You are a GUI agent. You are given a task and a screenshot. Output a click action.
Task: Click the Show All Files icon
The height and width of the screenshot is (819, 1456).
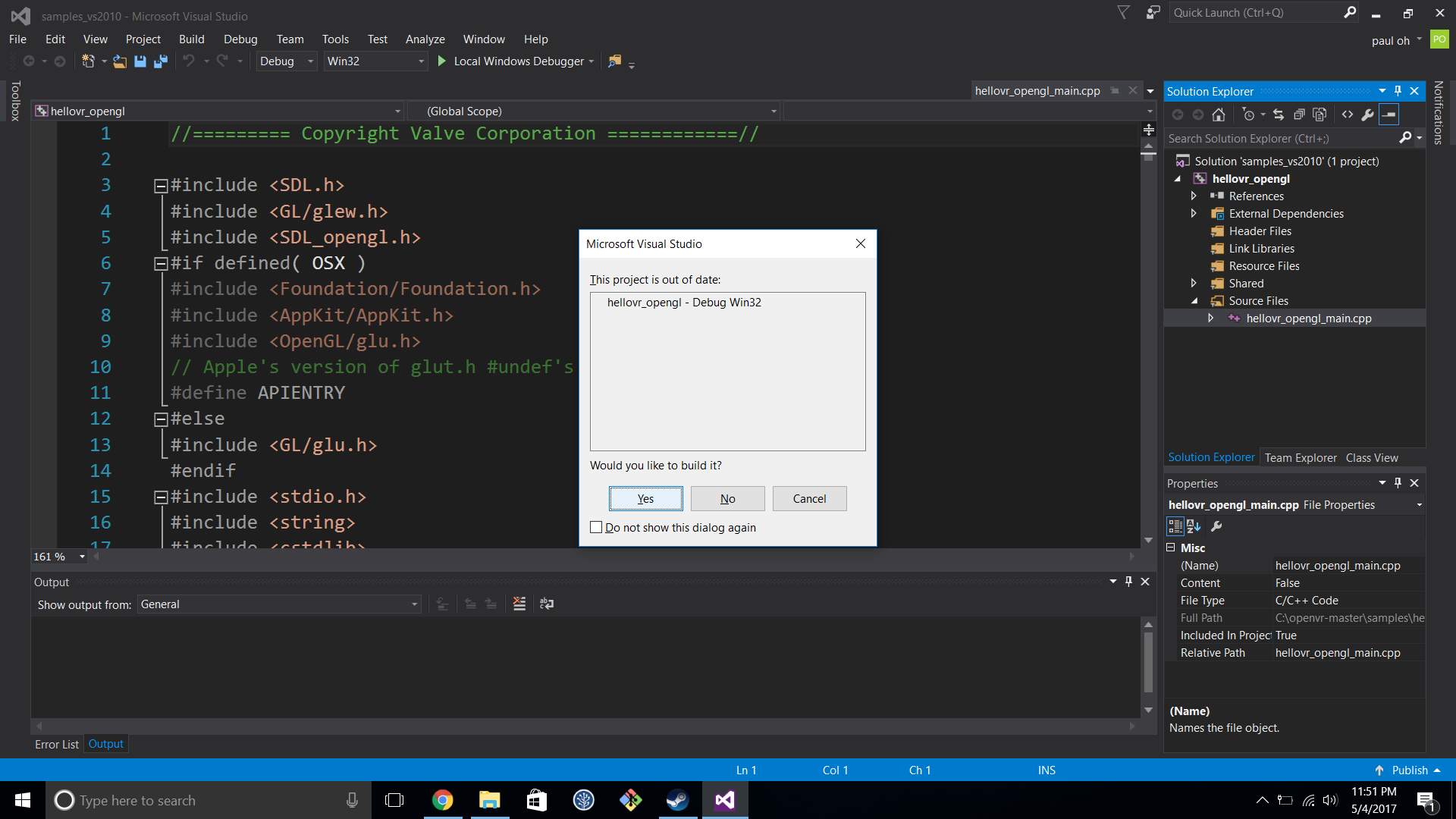pyautogui.click(x=1319, y=115)
